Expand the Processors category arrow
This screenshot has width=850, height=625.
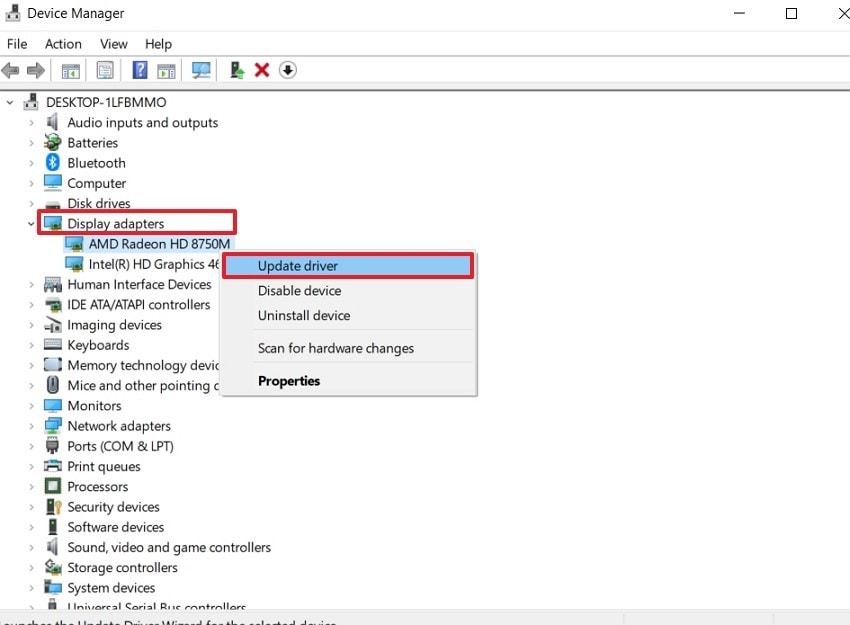[x=31, y=486]
